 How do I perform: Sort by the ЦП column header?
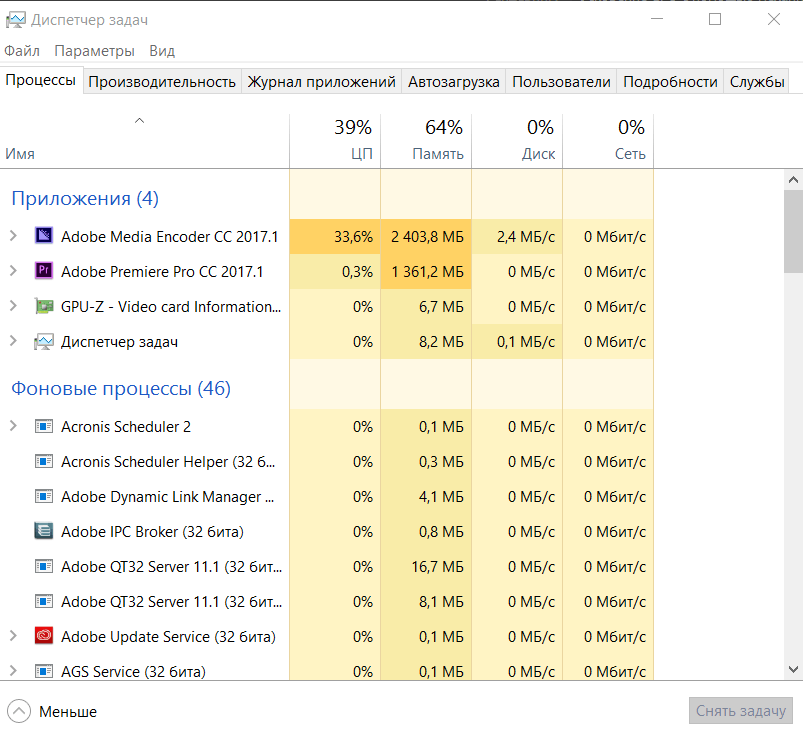pyautogui.click(x=335, y=140)
